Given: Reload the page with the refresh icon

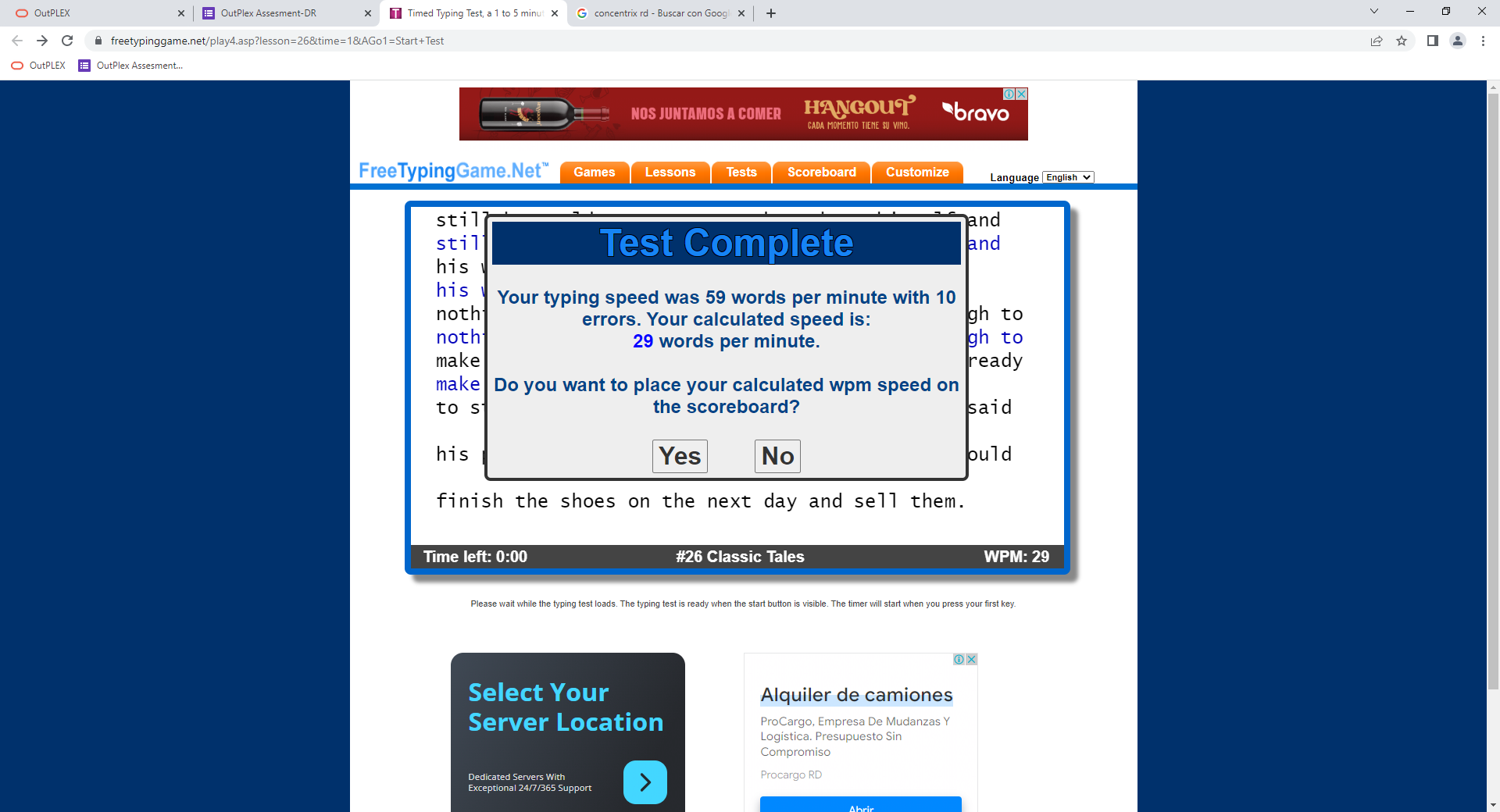Looking at the screenshot, I should (67, 41).
